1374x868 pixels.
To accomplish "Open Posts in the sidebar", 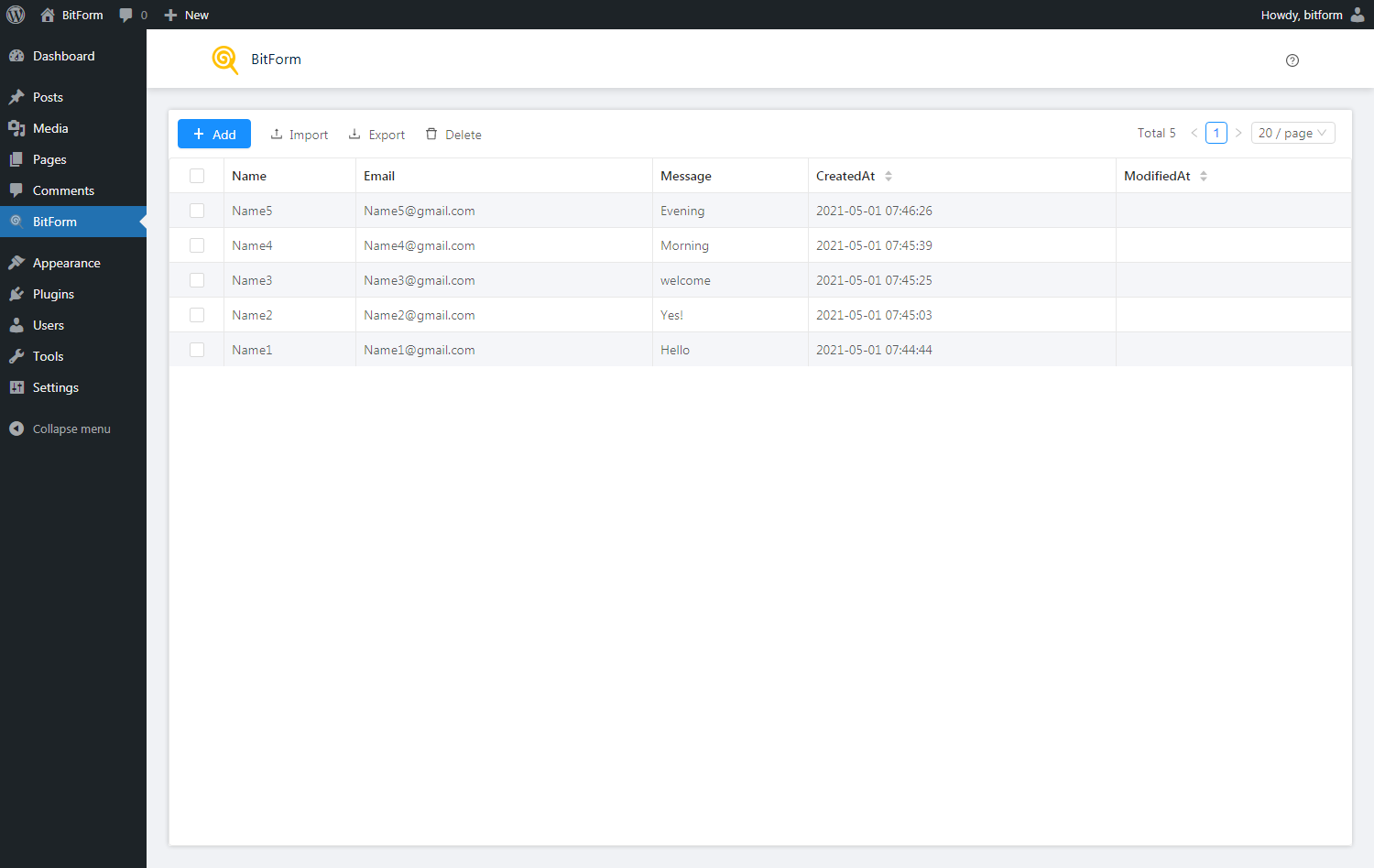I will 73,97.
